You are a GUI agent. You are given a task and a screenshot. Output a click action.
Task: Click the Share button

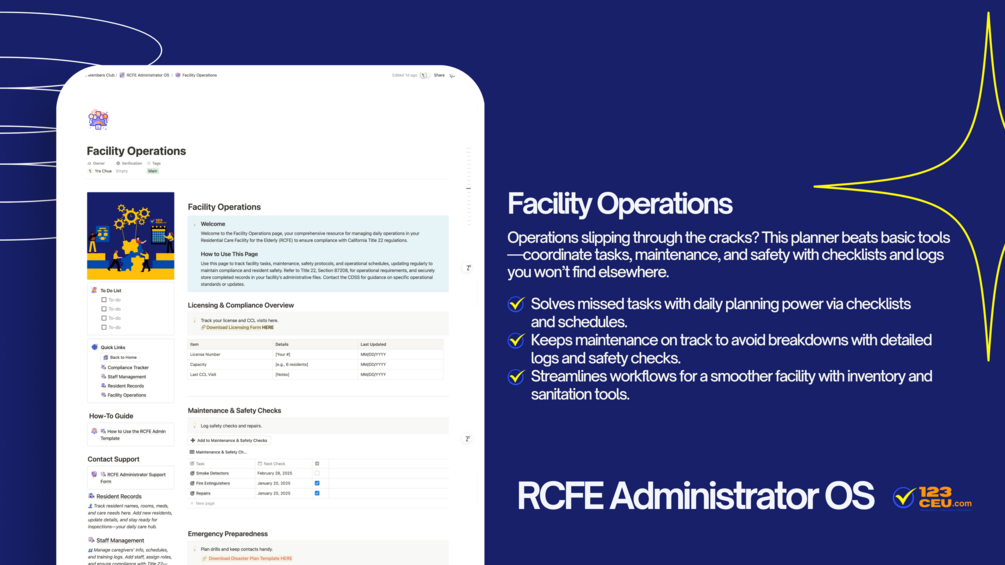[439, 75]
